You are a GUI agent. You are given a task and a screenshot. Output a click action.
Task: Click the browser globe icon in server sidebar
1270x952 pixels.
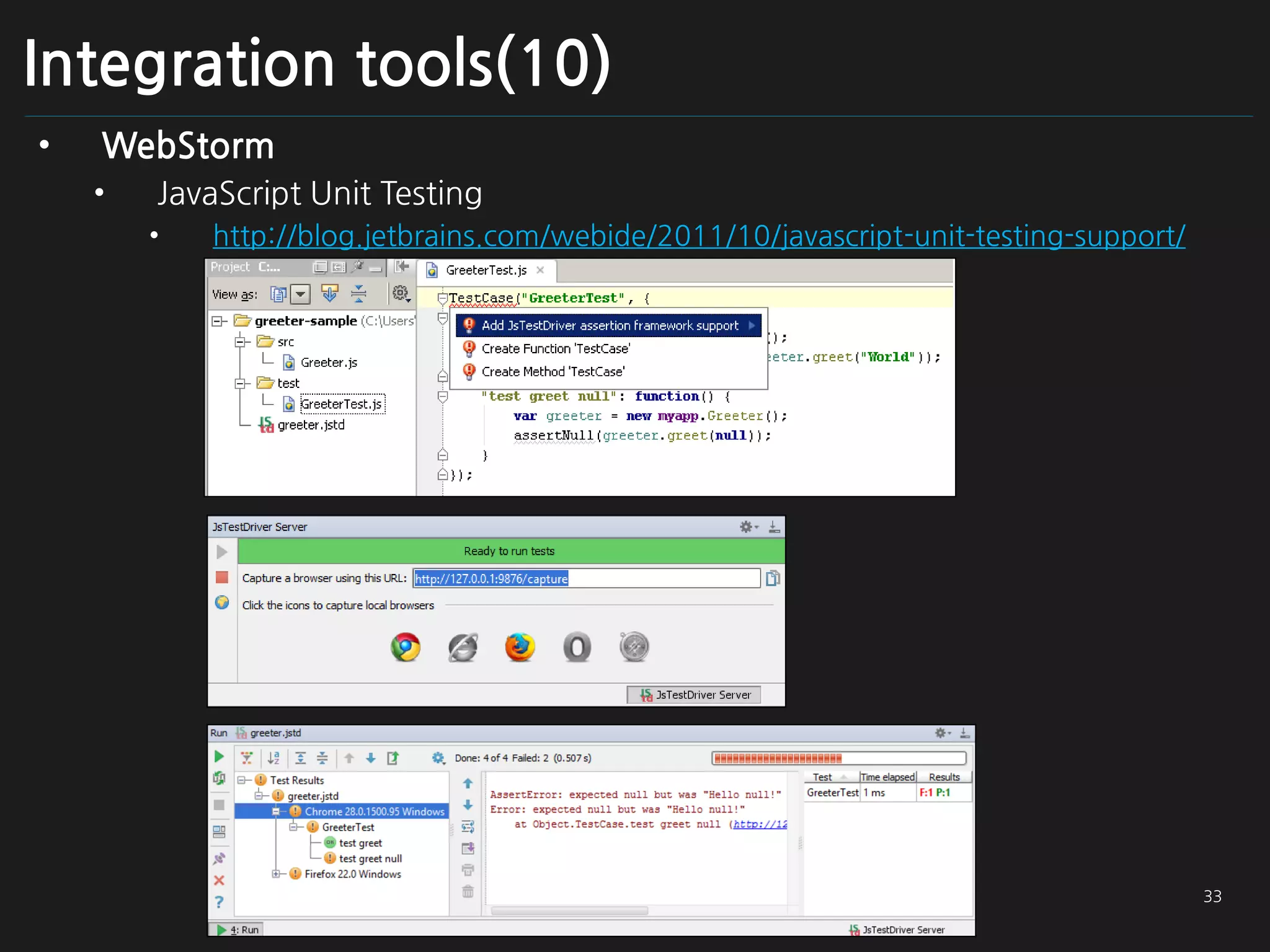[x=222, y=602]
